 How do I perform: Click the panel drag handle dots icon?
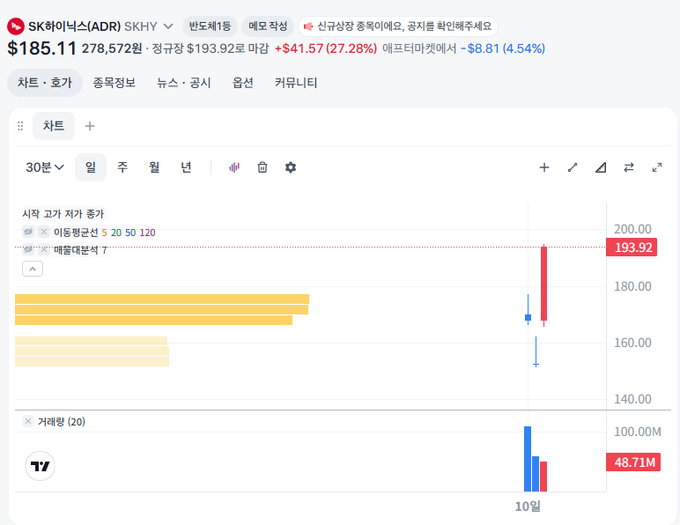click(x=20, y=126)
